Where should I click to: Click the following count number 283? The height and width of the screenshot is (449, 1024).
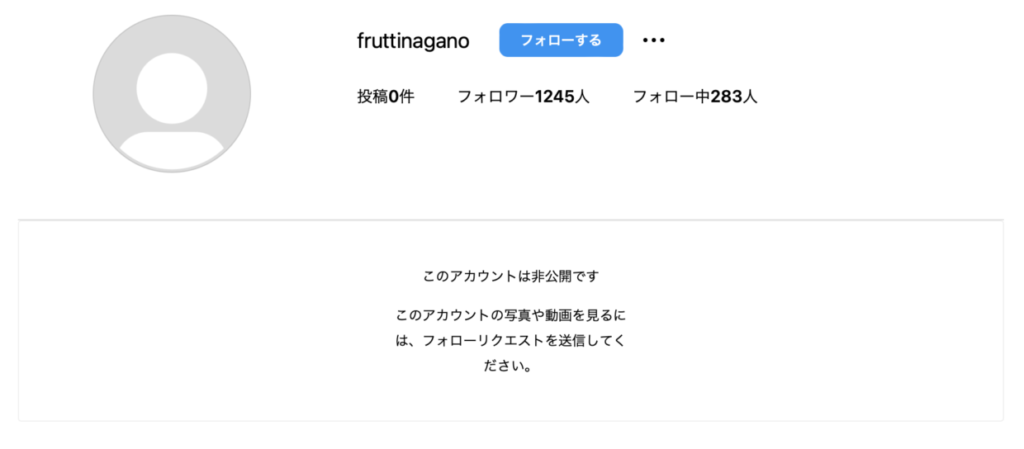pyautogui.click(x=727, y=97)
